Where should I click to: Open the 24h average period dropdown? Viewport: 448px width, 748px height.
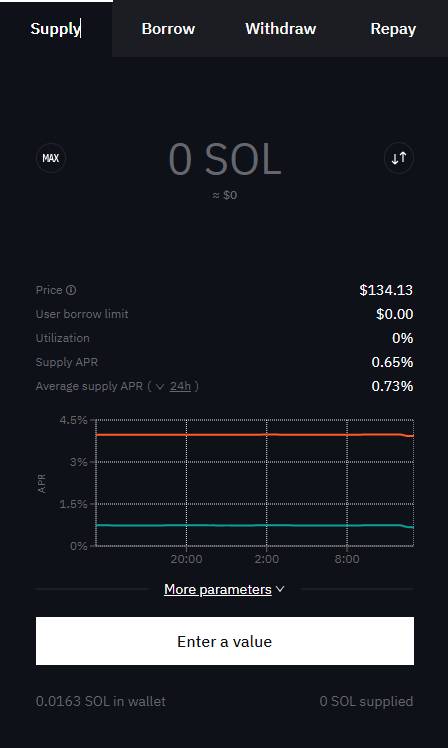pyautogui.click(x=180, y=386)
